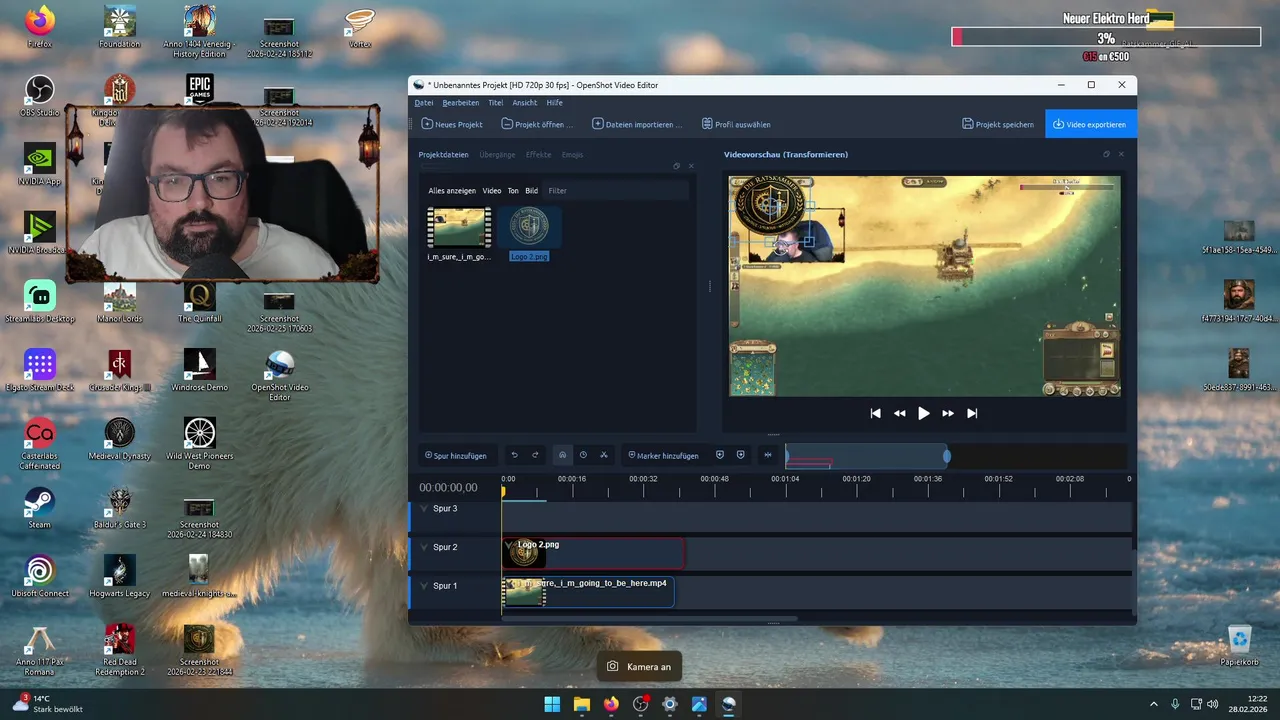The height and width of the screenshot is (720, 1280).
Task: Open Firefox from the taskbar
Action: pos(611,704)
